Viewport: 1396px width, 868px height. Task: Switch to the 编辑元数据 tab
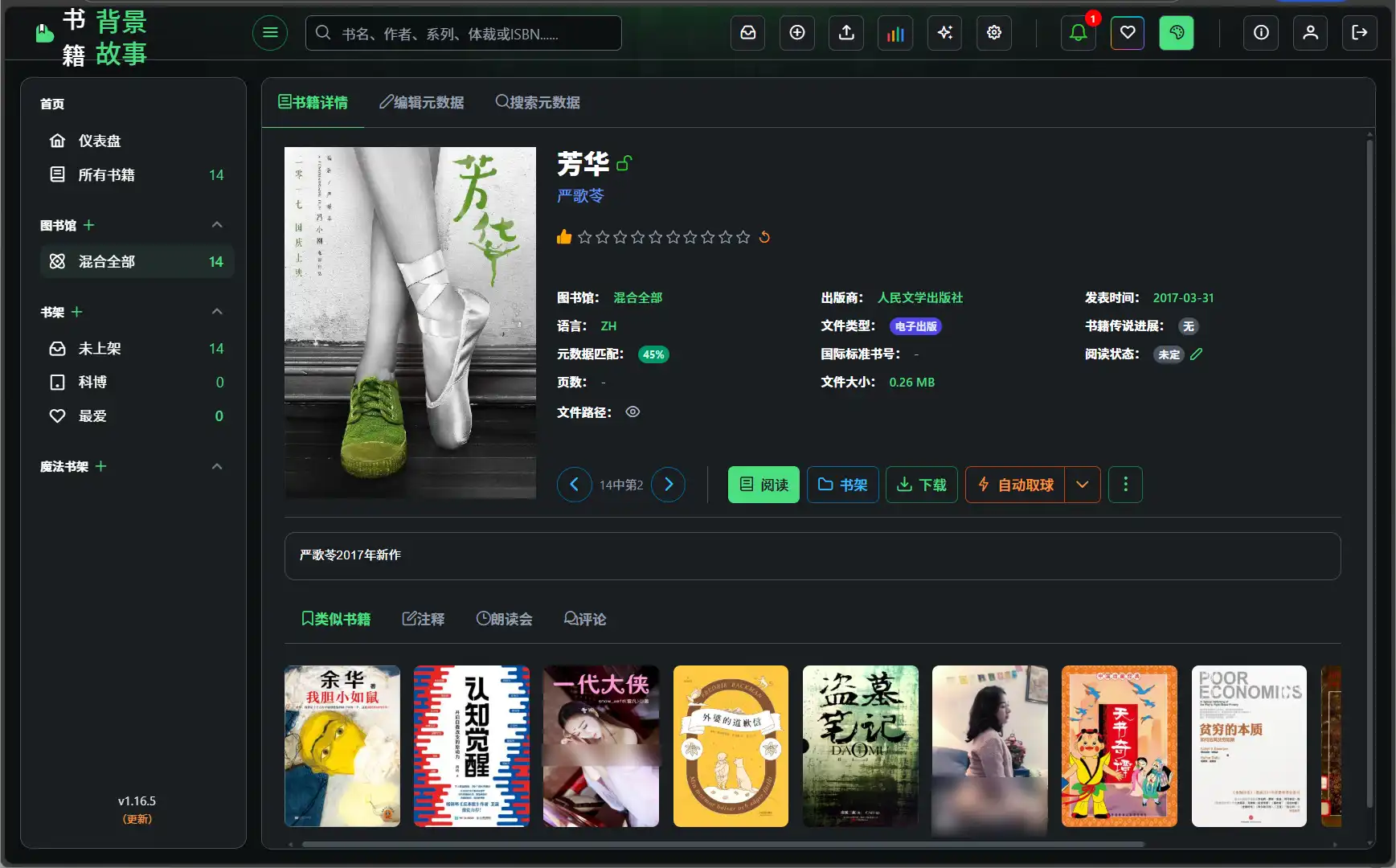pos(422,102)
